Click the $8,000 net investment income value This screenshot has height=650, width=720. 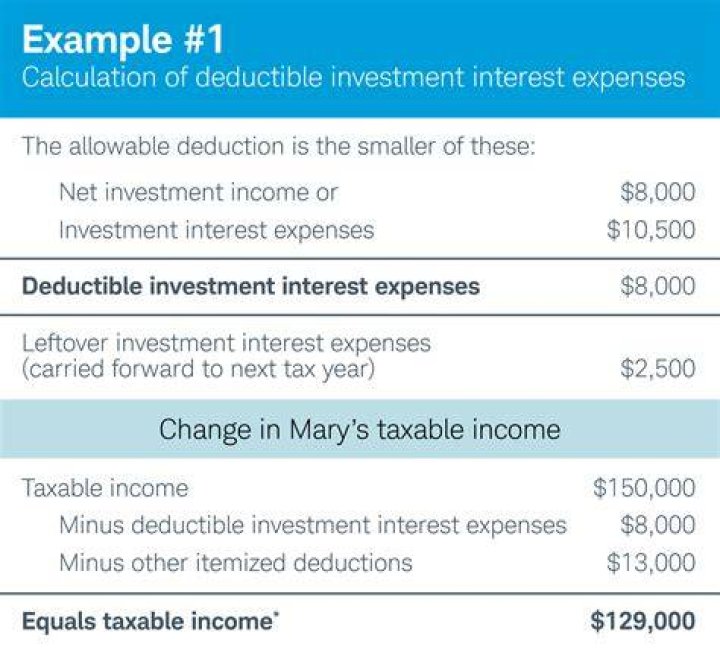658,192
